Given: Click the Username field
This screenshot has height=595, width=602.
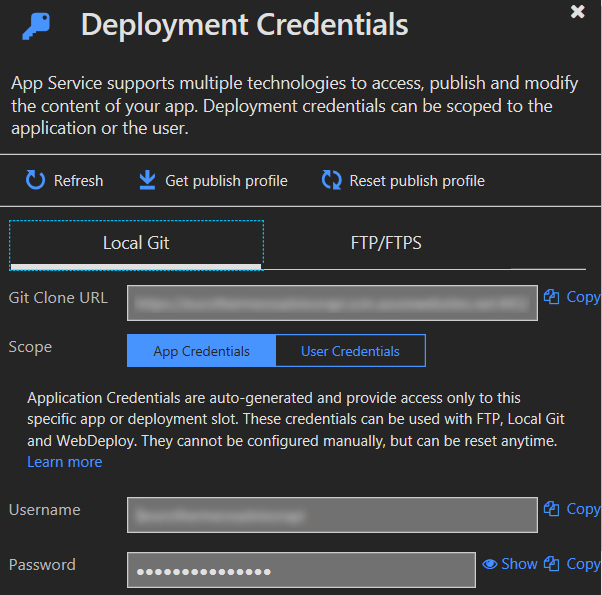Looking at the screenshot, I should (332, 515).
